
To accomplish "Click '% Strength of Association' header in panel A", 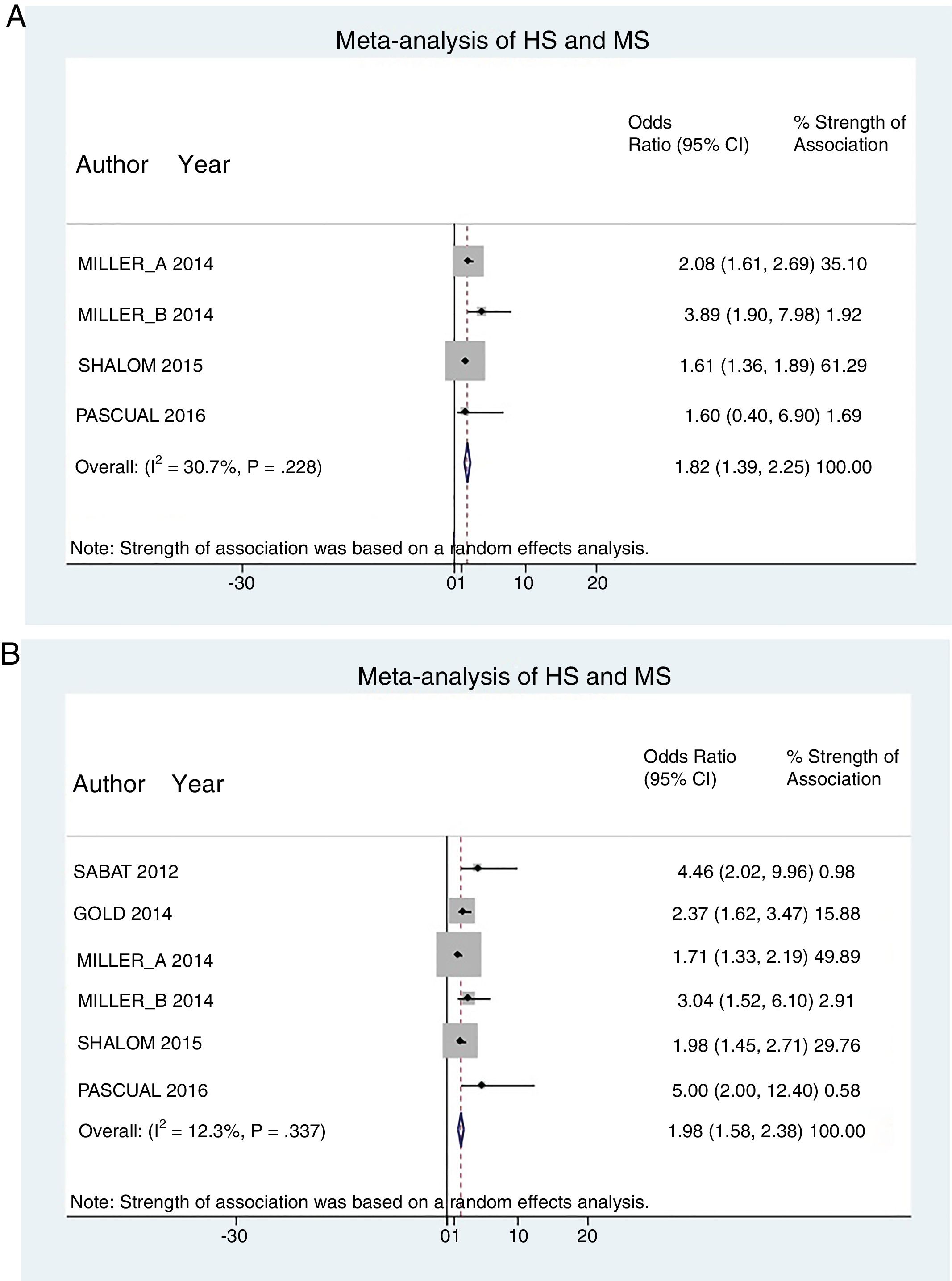I will 849,133.
